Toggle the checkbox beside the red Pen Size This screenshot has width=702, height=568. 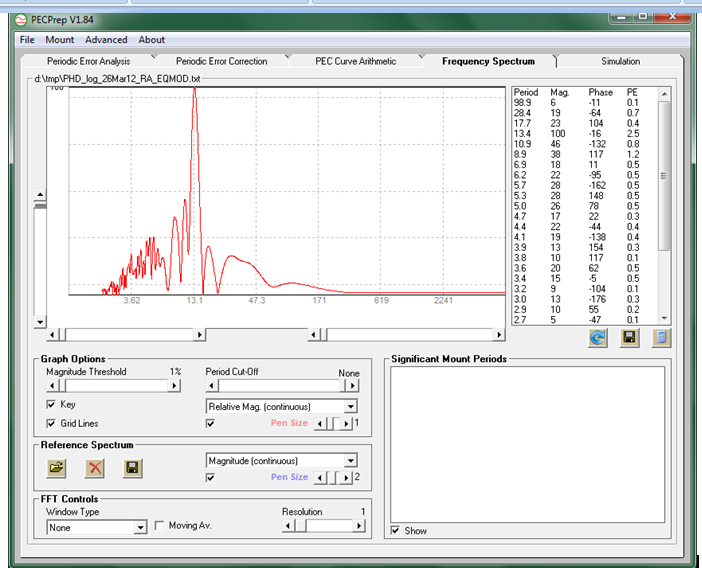(210, 423)
